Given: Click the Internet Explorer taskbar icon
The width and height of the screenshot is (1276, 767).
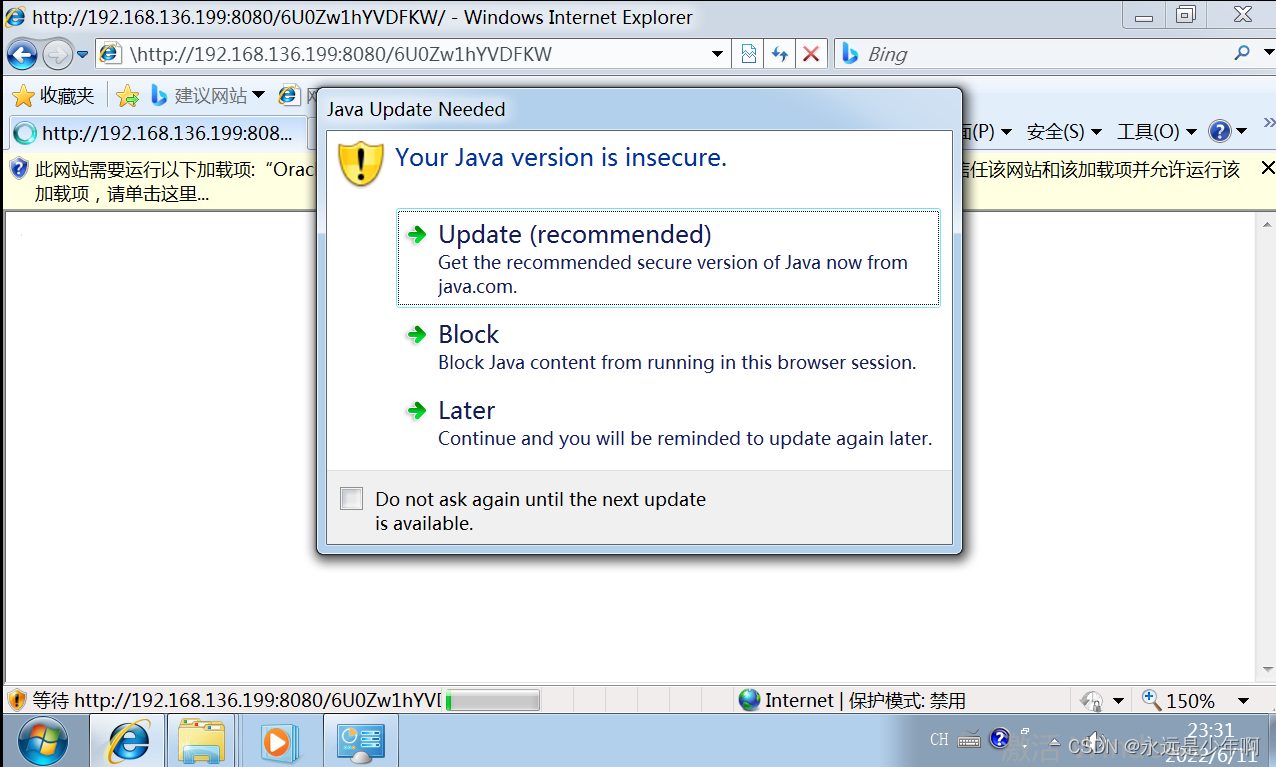Looking at the screenshot, I should click(x=128, y=741).
